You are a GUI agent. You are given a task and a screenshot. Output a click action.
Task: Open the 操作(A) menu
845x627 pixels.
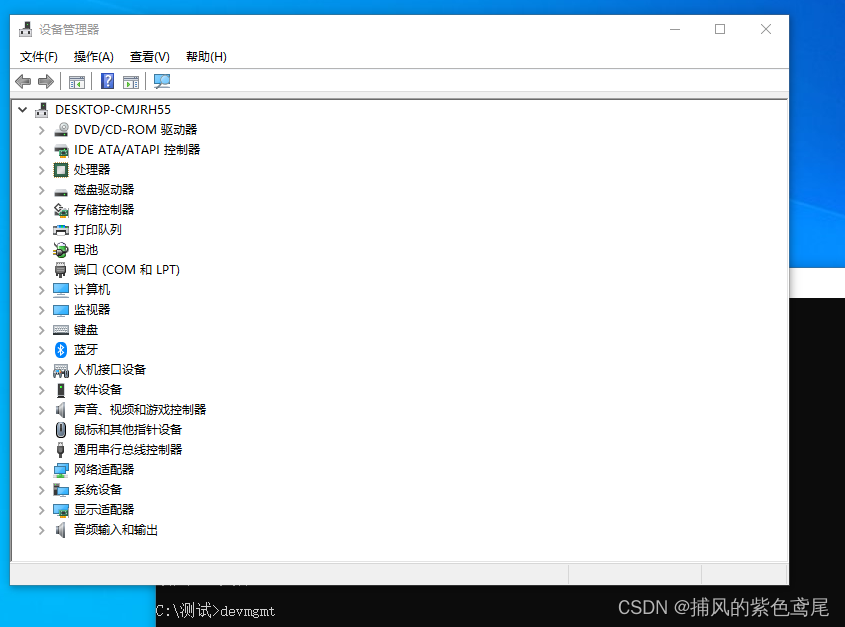(x=94, y=57)
